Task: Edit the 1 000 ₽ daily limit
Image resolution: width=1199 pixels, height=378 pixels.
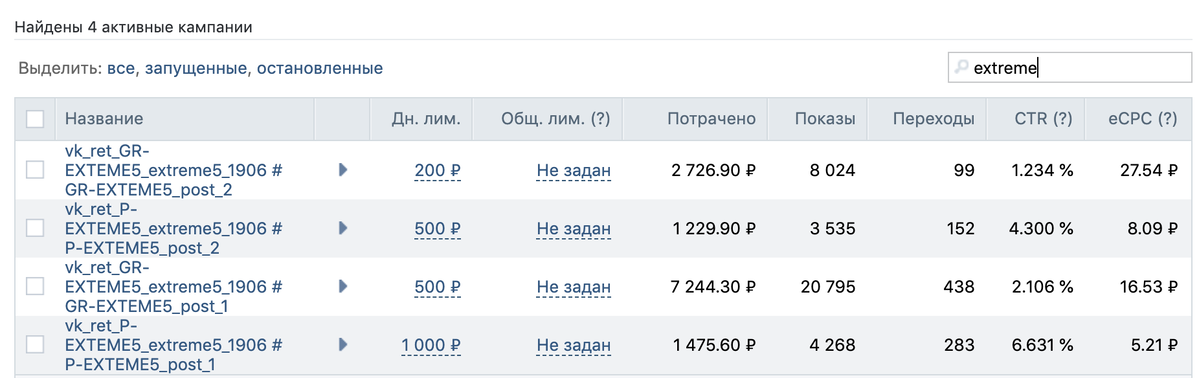Action: (431, 344)
